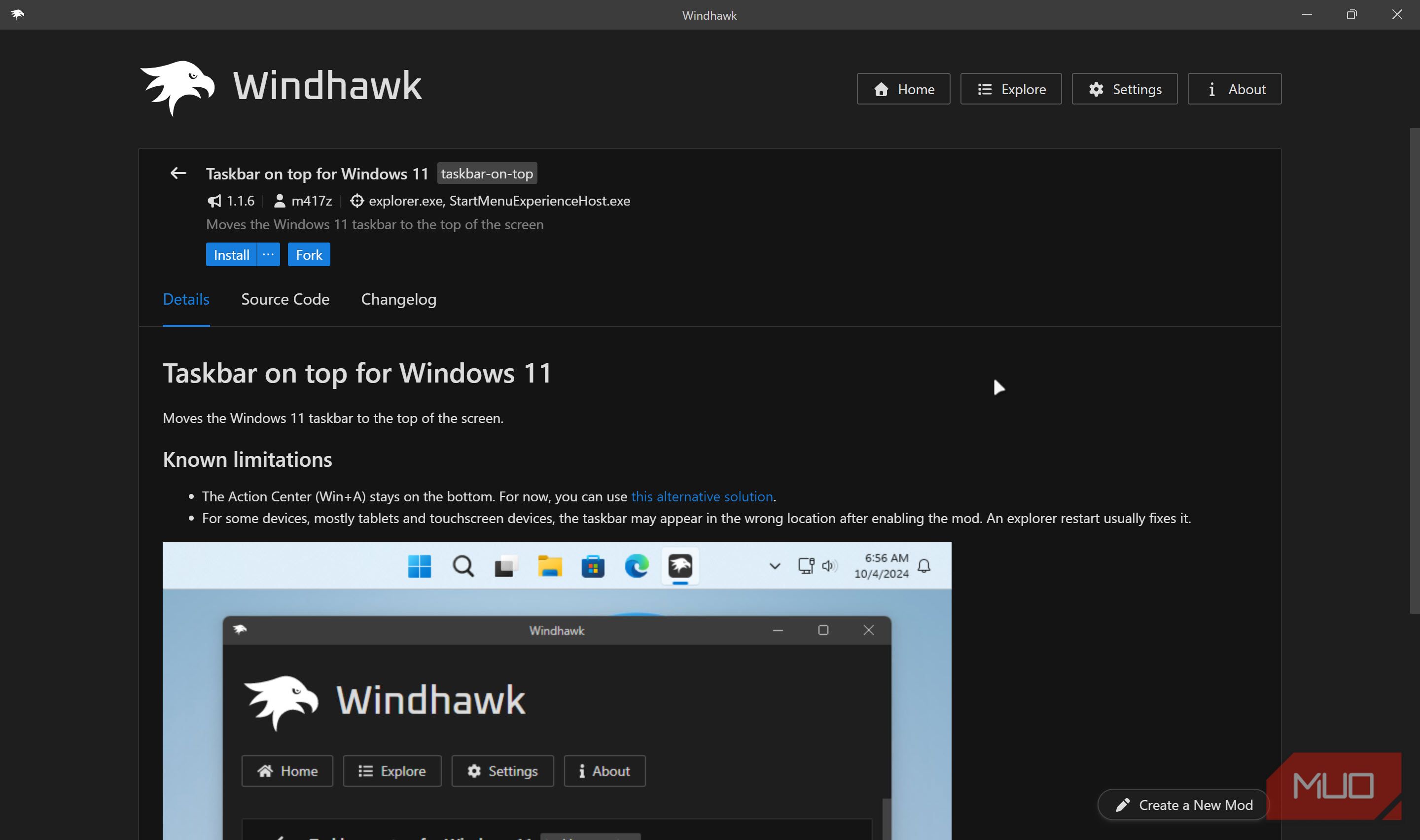Image resolution: width=1420 pixels, height=840 pixels.
Task: Open the Settings page
Action: [1125, 89]
